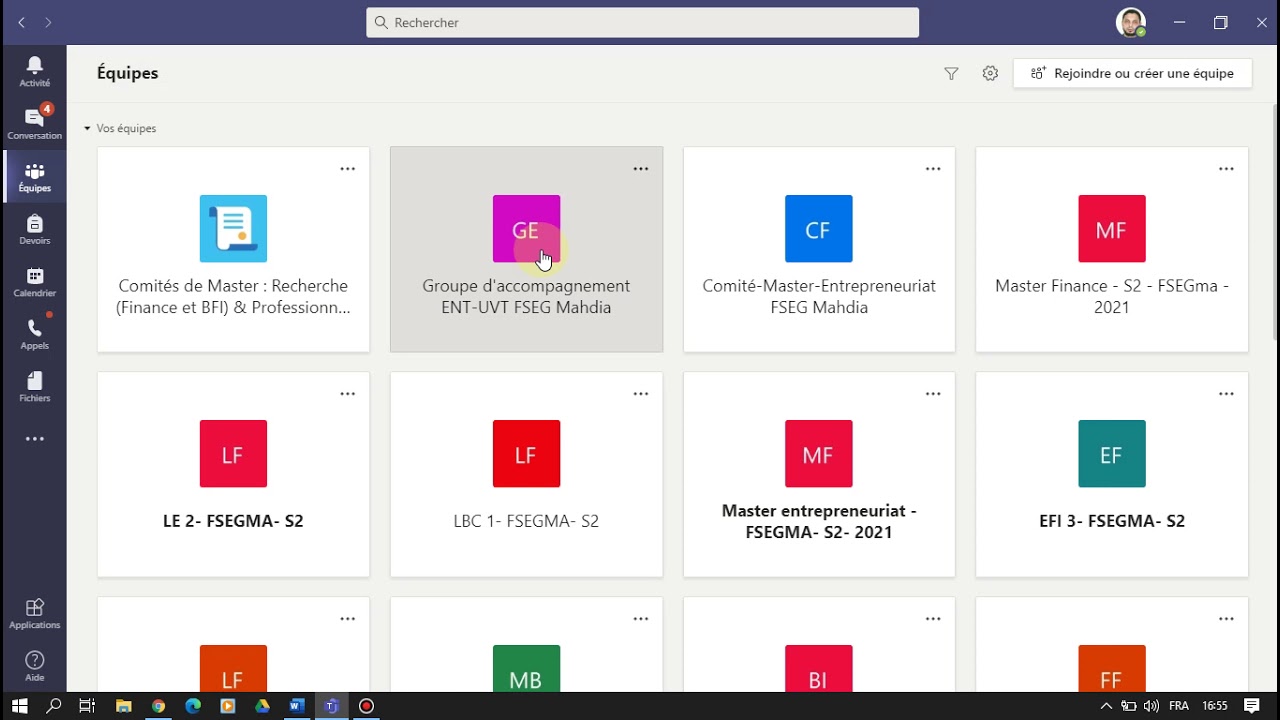Click 'Comité-Master-Entrepreneuriat FSEG Mahdia' title
The height and width of the screenshot is (720, 1280).
pos(819,297)
